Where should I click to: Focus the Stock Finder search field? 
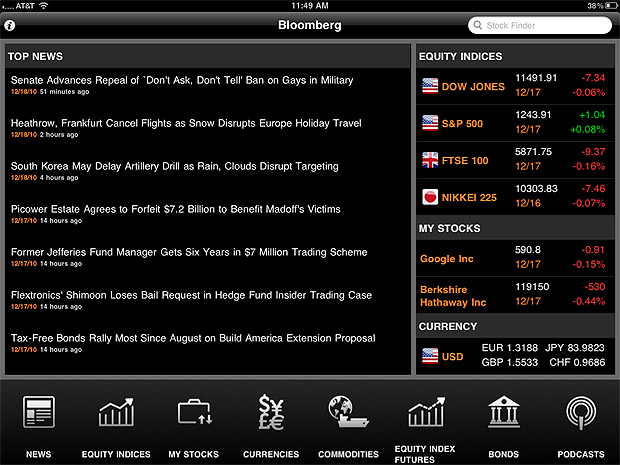pyautogui.click(x=540, y=25)
